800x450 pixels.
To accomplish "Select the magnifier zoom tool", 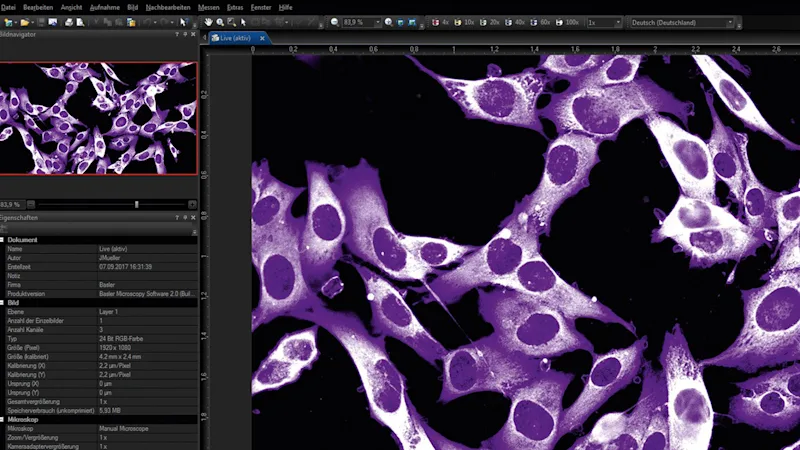I will [x=220, y=22].
